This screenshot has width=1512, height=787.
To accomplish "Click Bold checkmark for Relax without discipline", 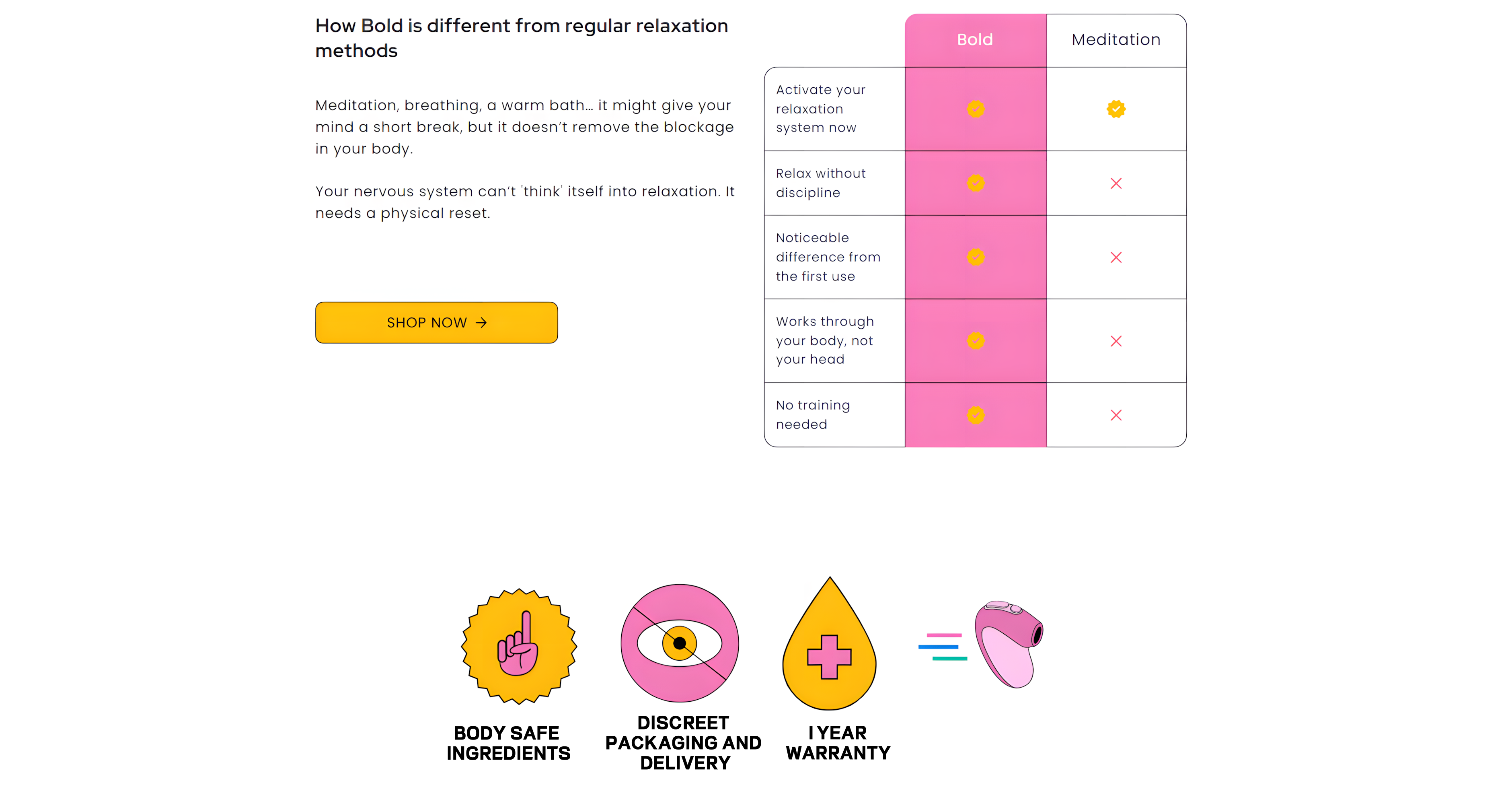I will pos(976,183).
